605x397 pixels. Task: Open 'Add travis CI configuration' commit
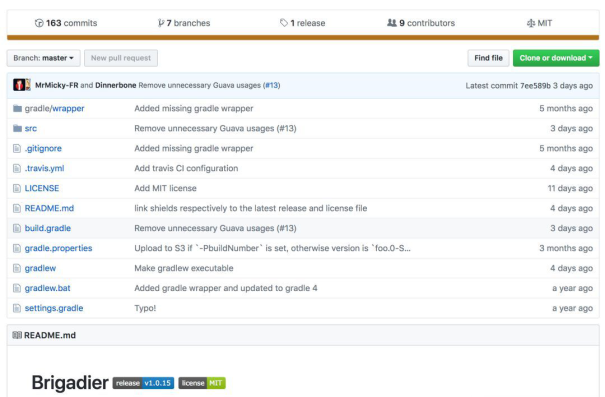click(x=186, y=169)
